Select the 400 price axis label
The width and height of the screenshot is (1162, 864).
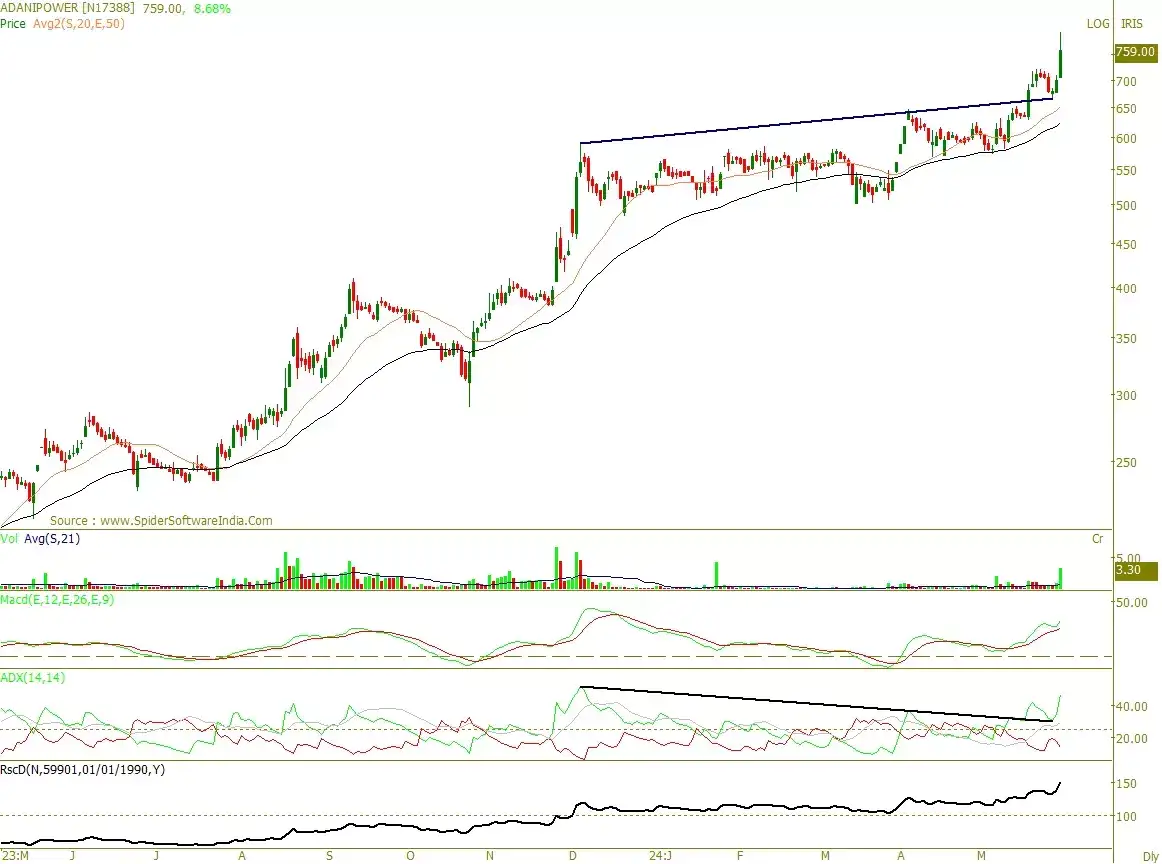(x=1126, y=289)
